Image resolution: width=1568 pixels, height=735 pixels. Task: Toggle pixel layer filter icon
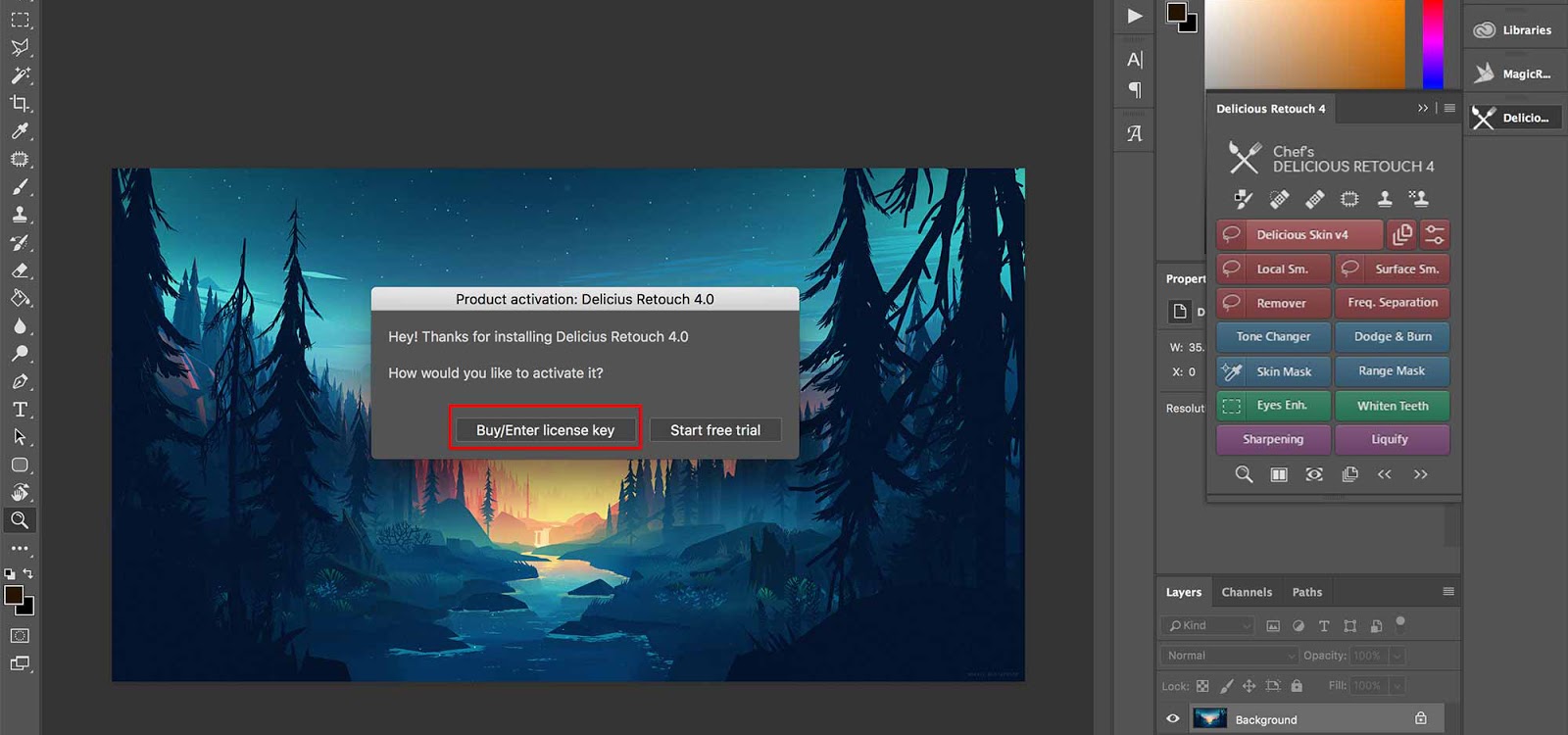(x=1273, y=625)
